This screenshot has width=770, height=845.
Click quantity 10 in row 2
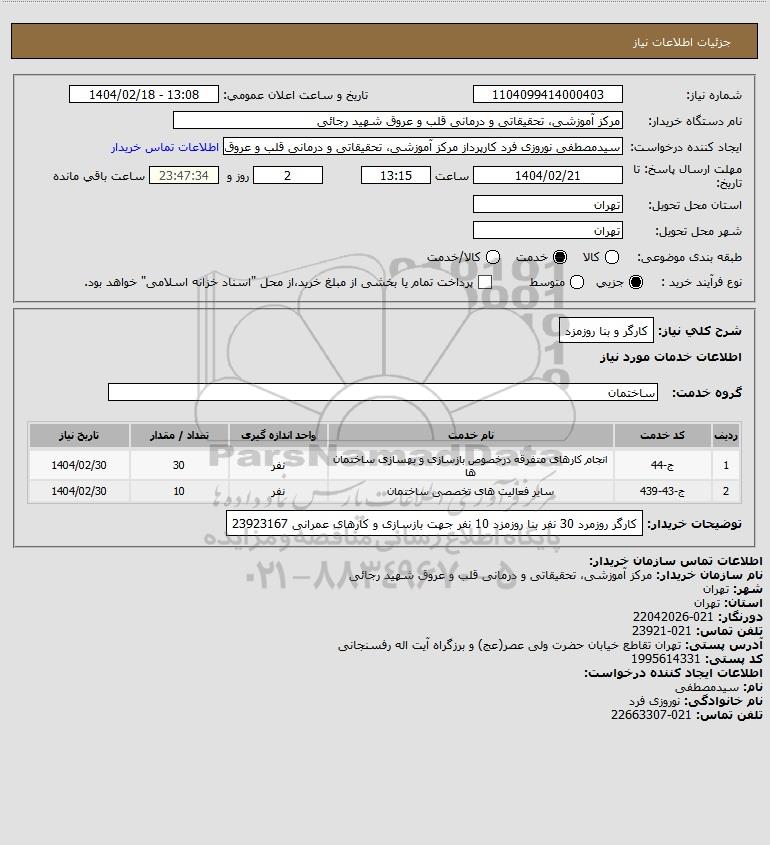[x=179, y=491]
